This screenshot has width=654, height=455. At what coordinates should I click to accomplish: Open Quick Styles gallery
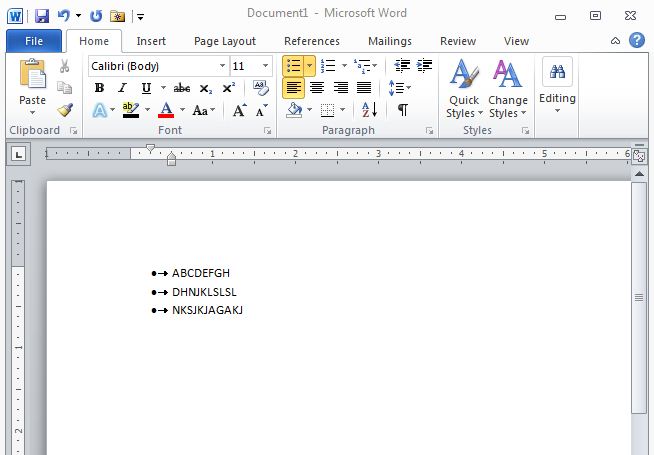click(x=464, y=88)
